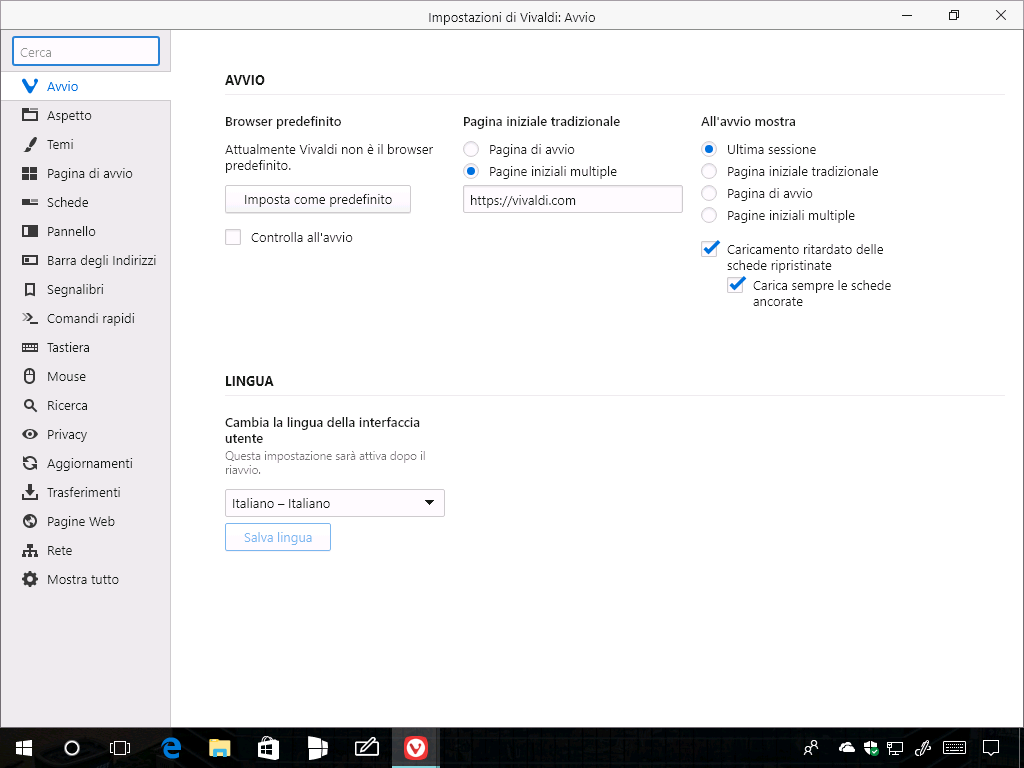1024x768 pixels.
Task: Open Pagine Web settings label
Action: [81, 521]
